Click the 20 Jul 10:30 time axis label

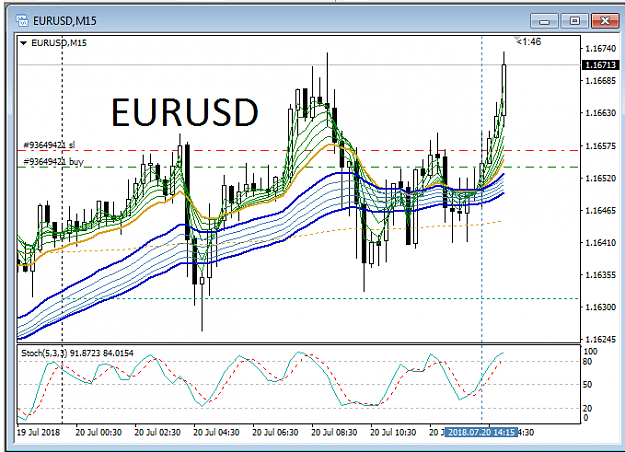[393, 432]
